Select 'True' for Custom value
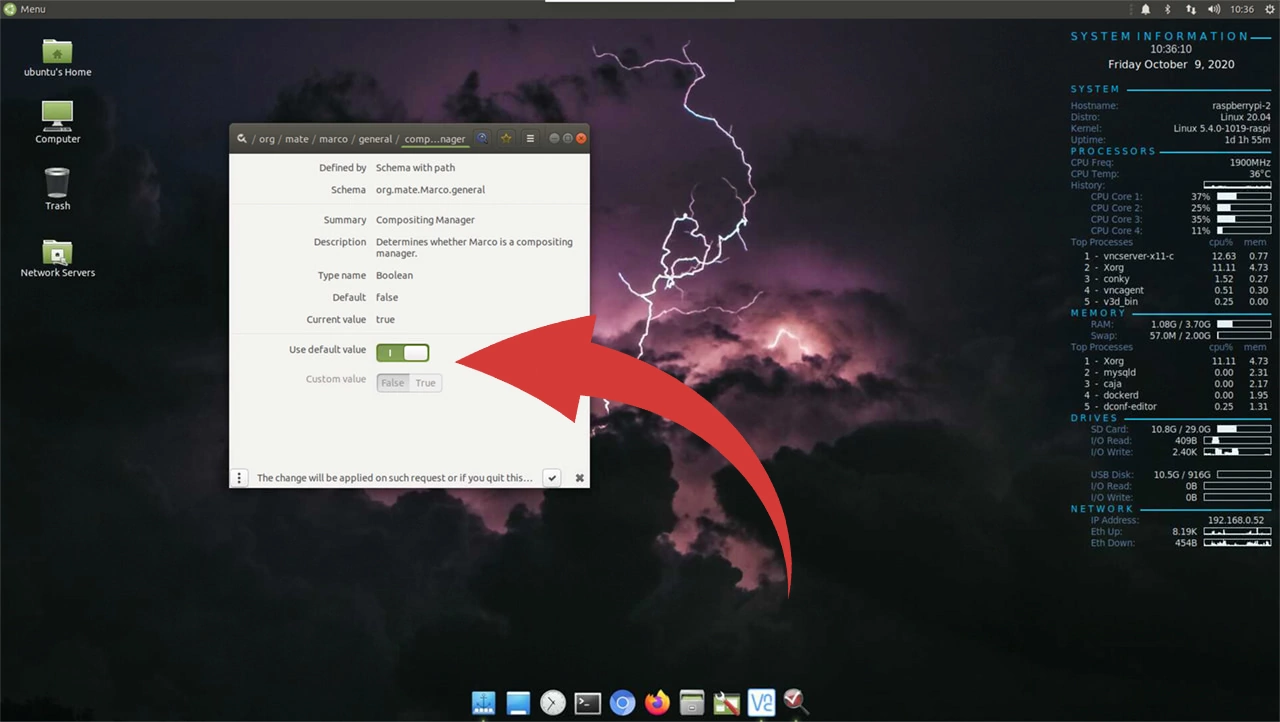 pos(425,383)
